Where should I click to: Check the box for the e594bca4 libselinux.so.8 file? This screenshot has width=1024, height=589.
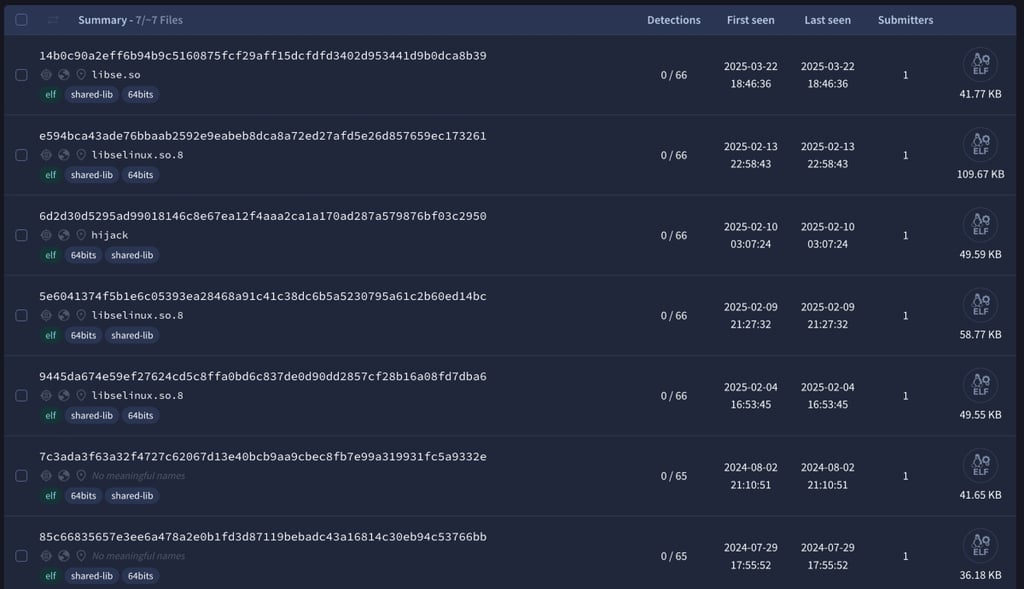coord(22,155)
